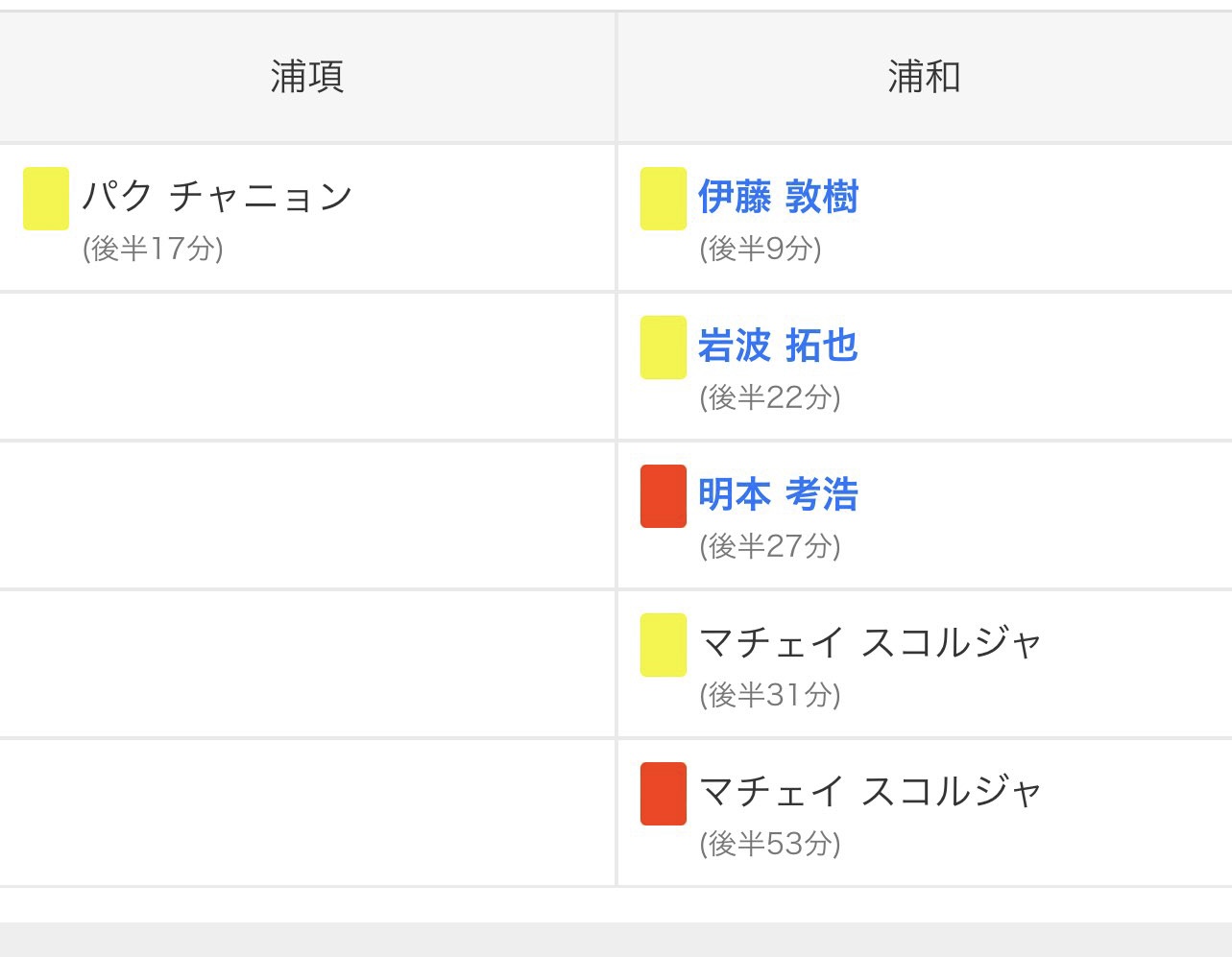
Task: Click yellow card icon beside 岩波 拓也
Action: (x=664, y=347)
